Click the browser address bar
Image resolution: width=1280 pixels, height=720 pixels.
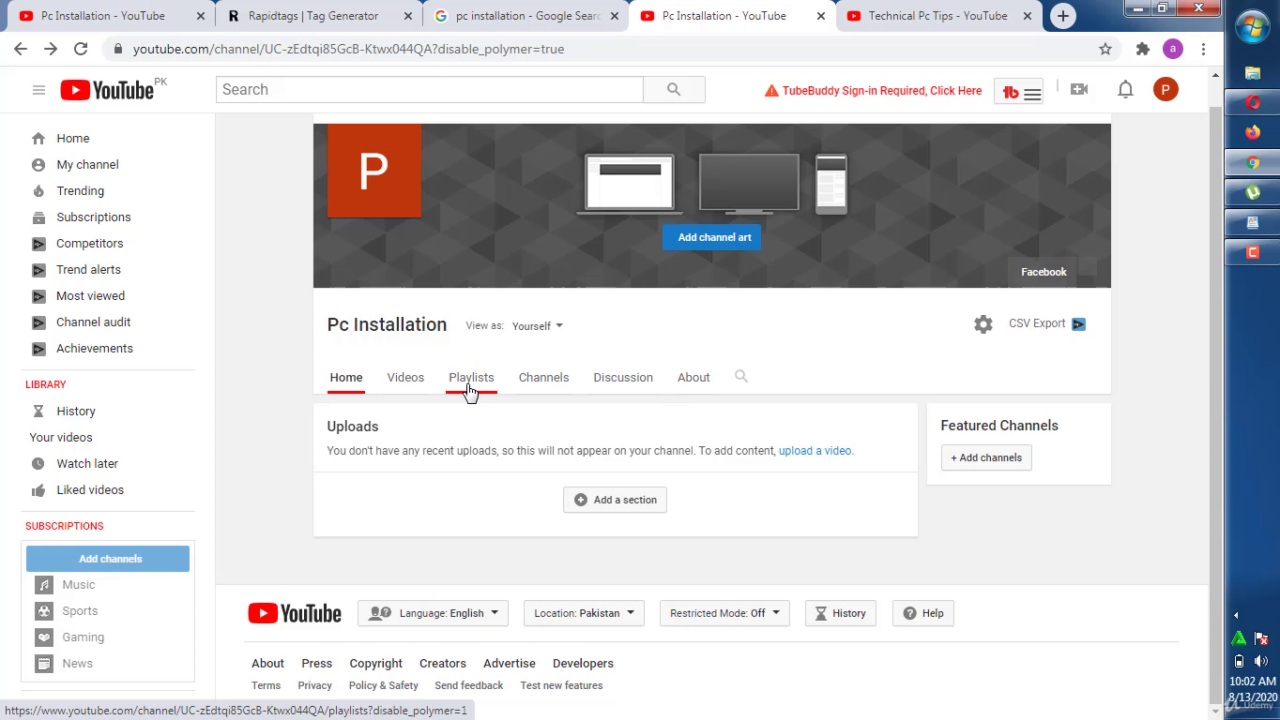tap(600, 49)
